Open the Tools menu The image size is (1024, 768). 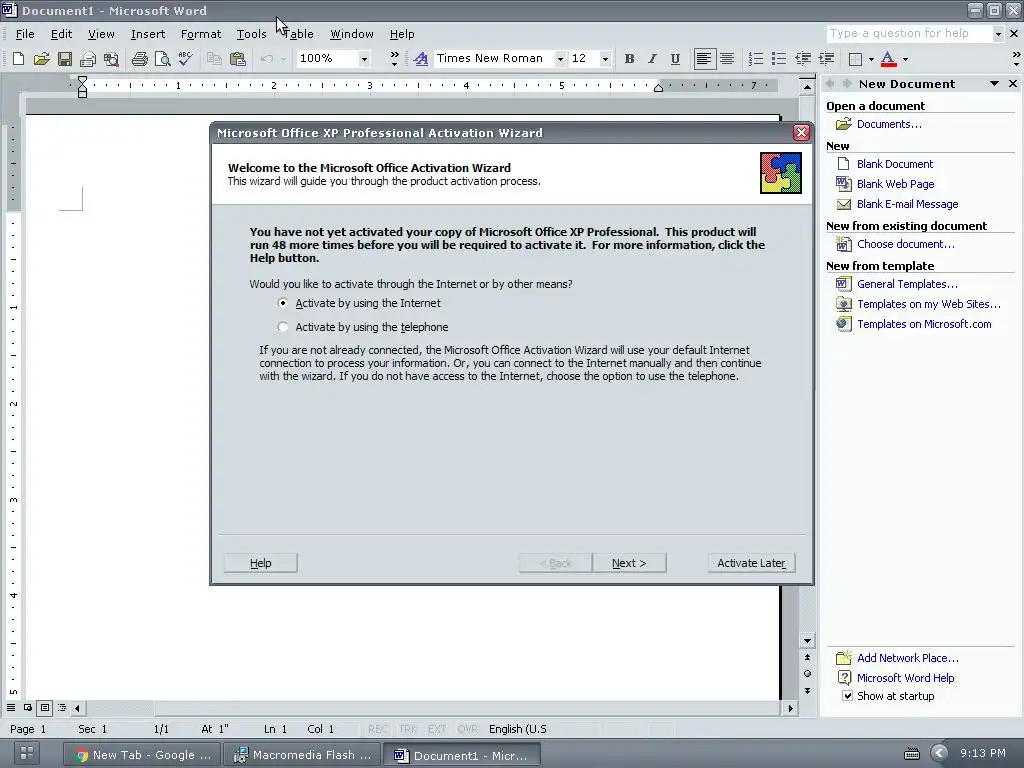(x=251, y=34)
